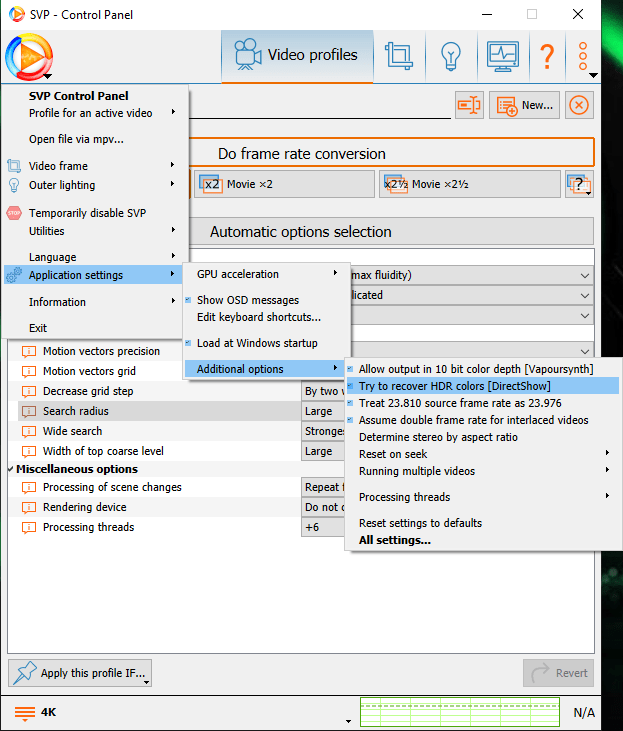Open the Processing of scene changes dropdown
Image resolution: width=623 pixels, height=731 pixels.
[x=323, y=487]
